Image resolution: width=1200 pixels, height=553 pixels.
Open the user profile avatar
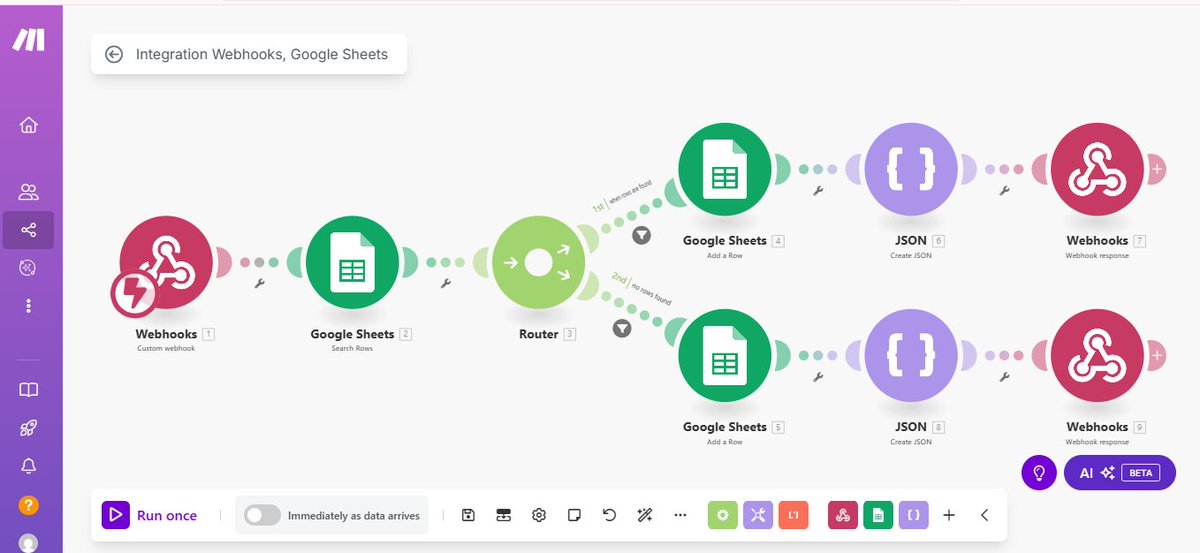[28, 543]
